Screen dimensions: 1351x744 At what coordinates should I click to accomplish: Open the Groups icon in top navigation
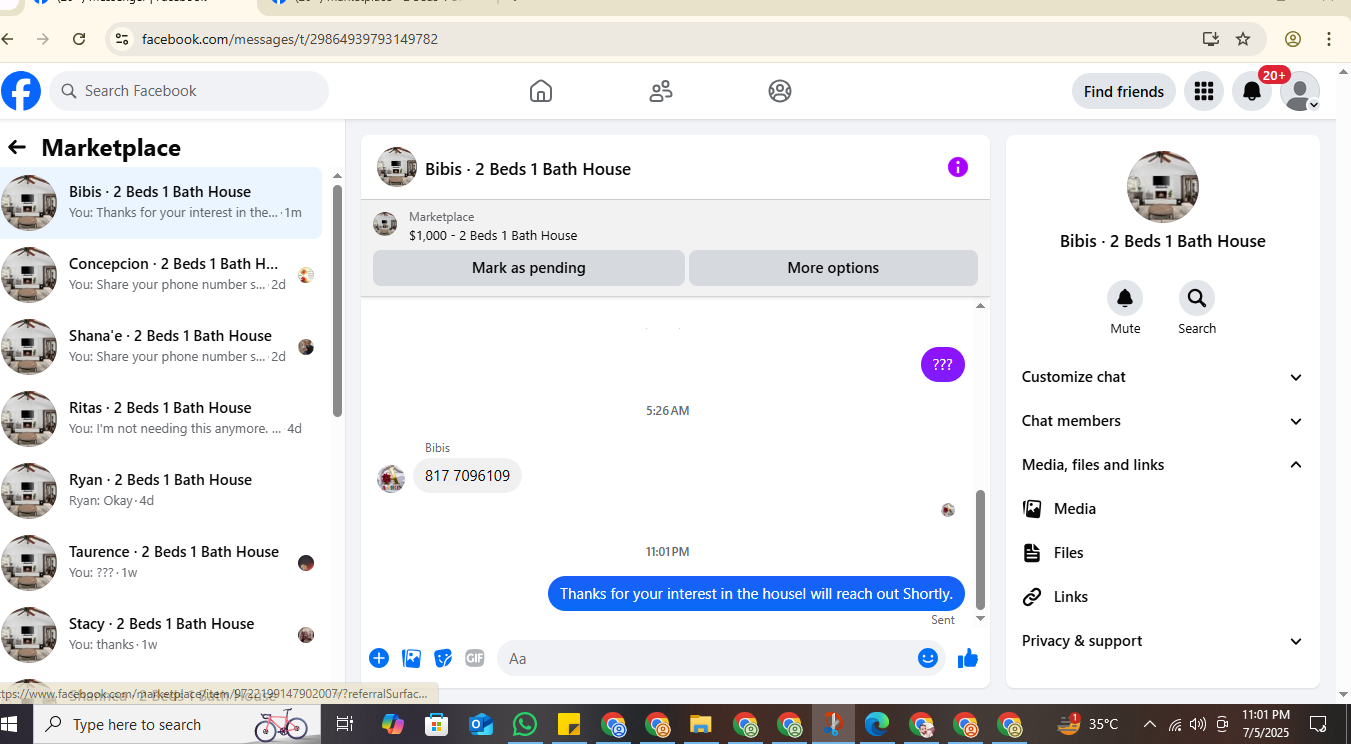pyautogui.click(x=780, y=91)
